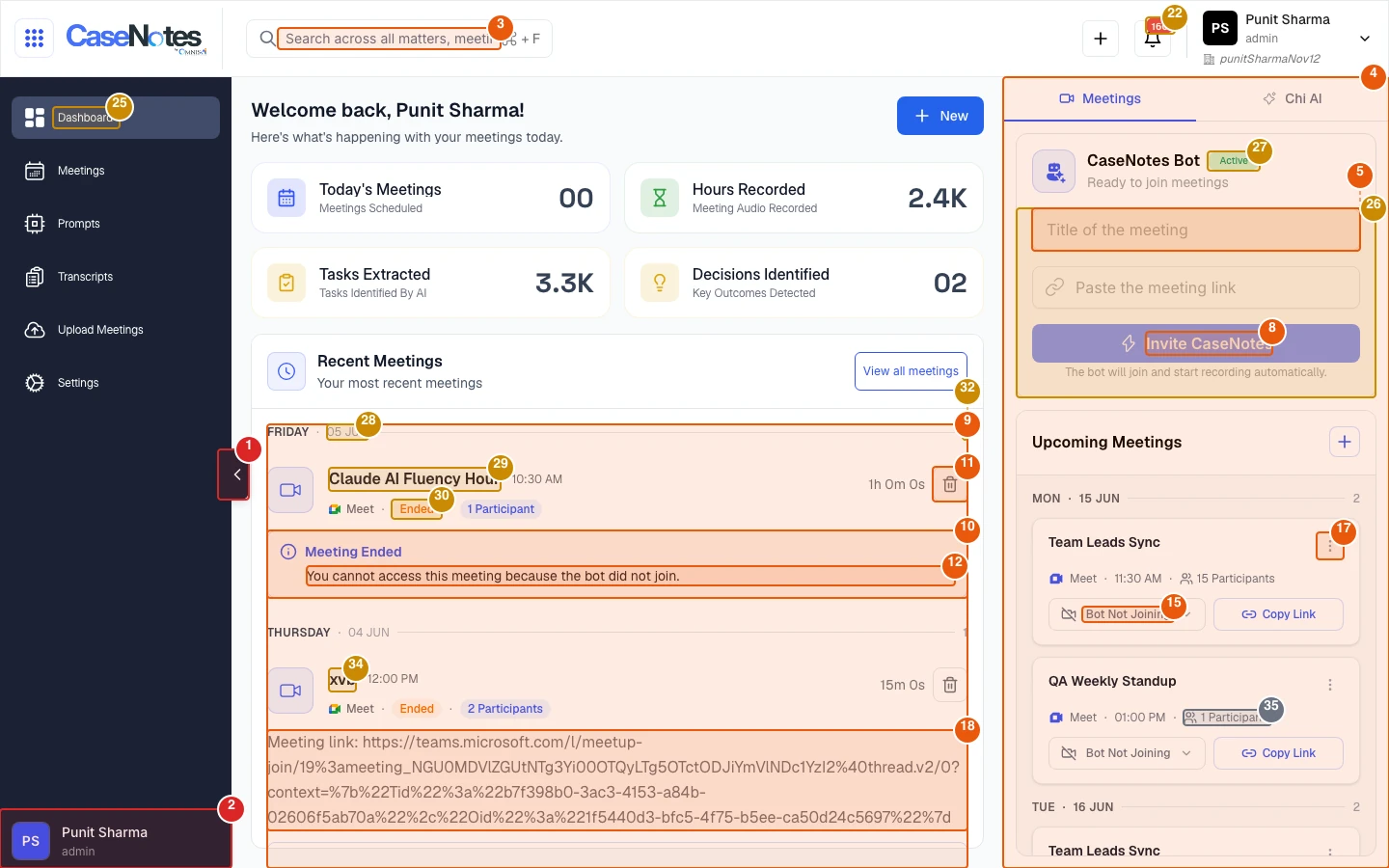Go to Dashboard in the sidebar
1389x868 pixels.
[x=116, y=118]
